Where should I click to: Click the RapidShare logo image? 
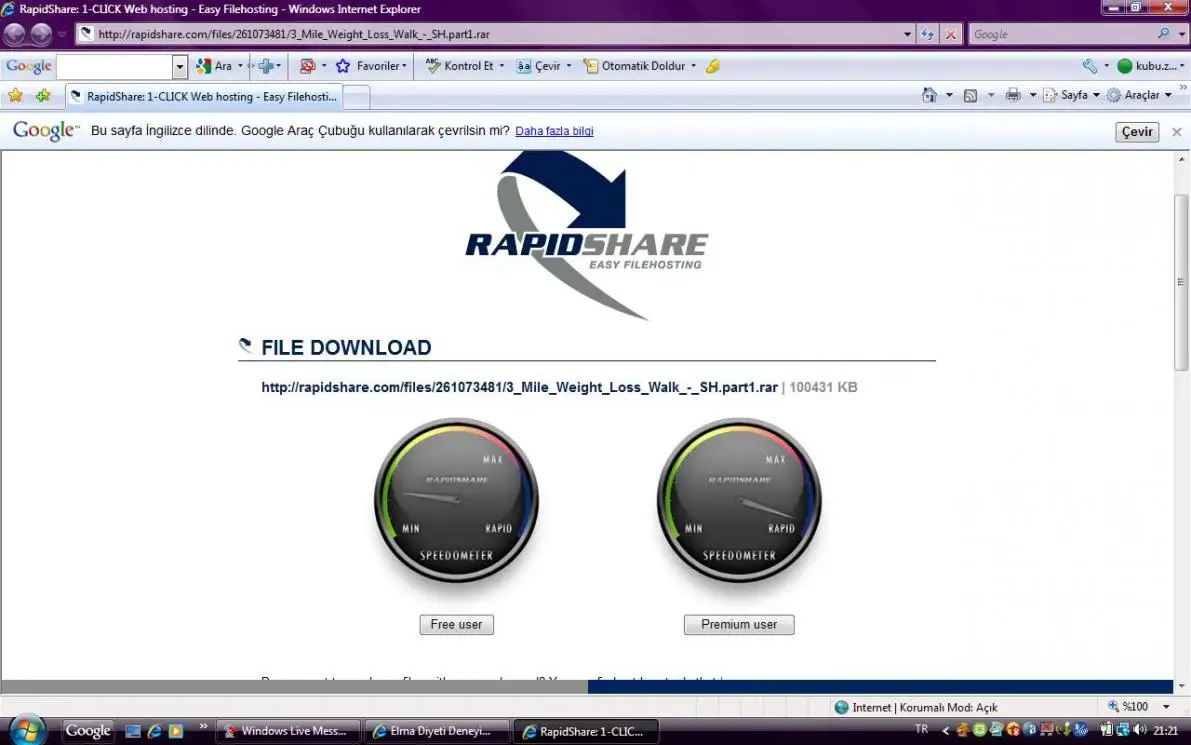coord(586,235)
